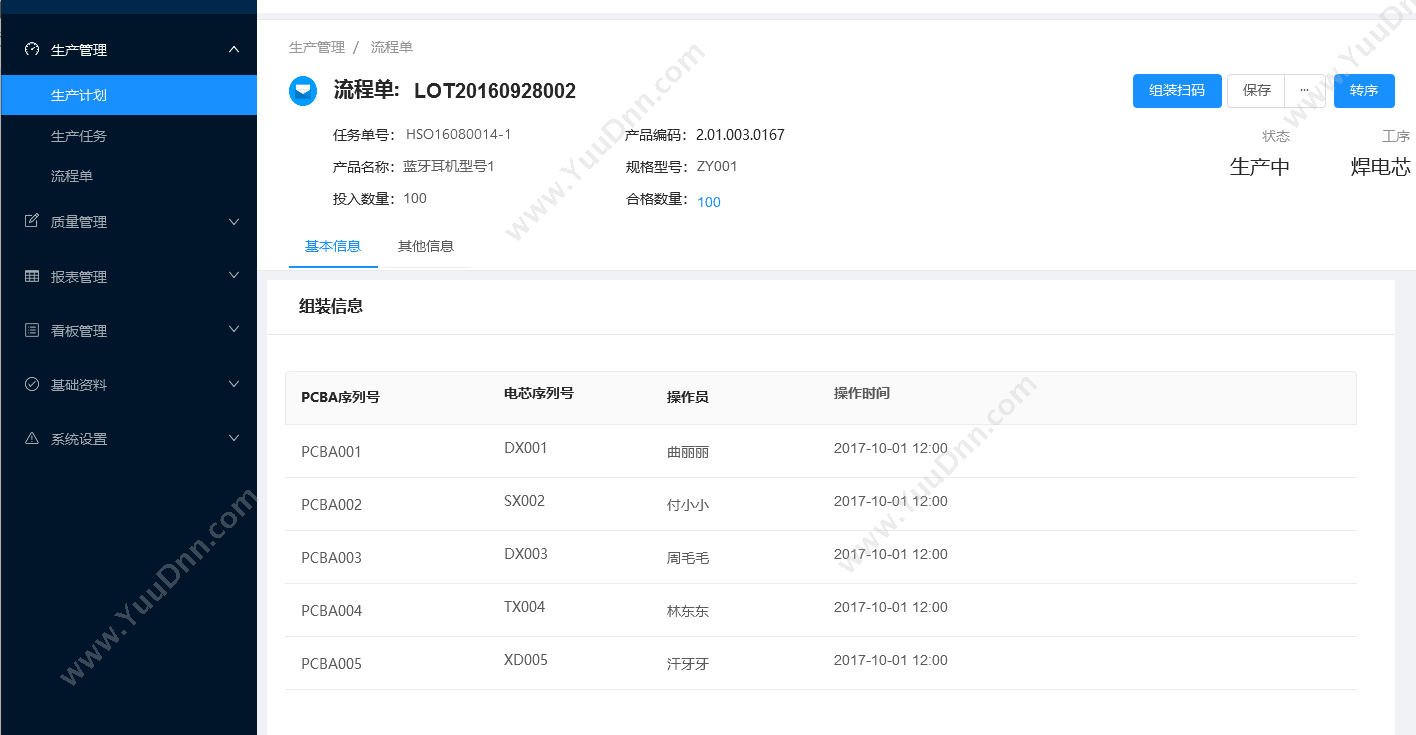This screenshot has width=1416, height=735.
Task: Expand the 看板管理 menu chevron
Action: (234, 329)
